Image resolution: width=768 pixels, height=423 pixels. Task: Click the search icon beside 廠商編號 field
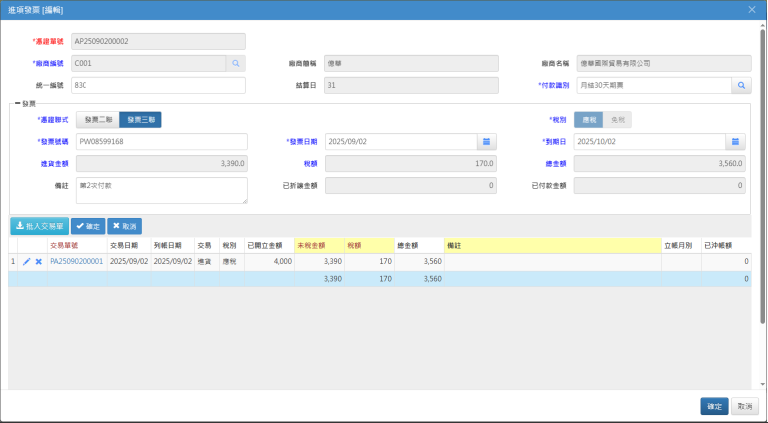(236, 63)
